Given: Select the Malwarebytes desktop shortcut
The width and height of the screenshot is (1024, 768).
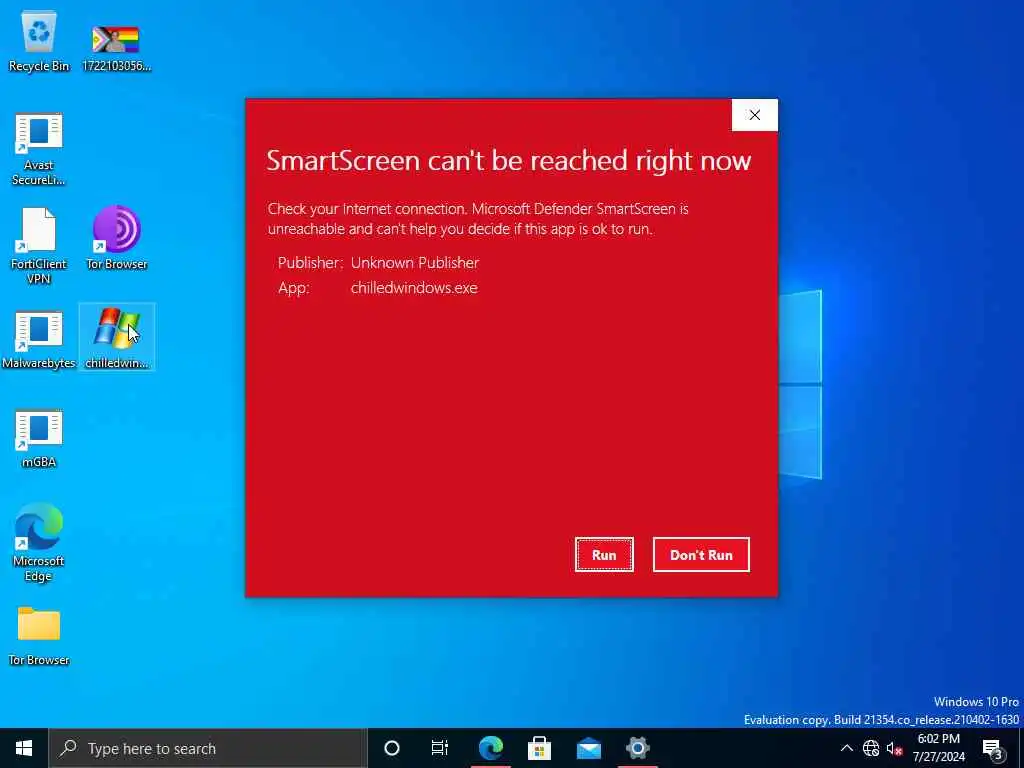Looking at the screenshot, I should 39,340.
